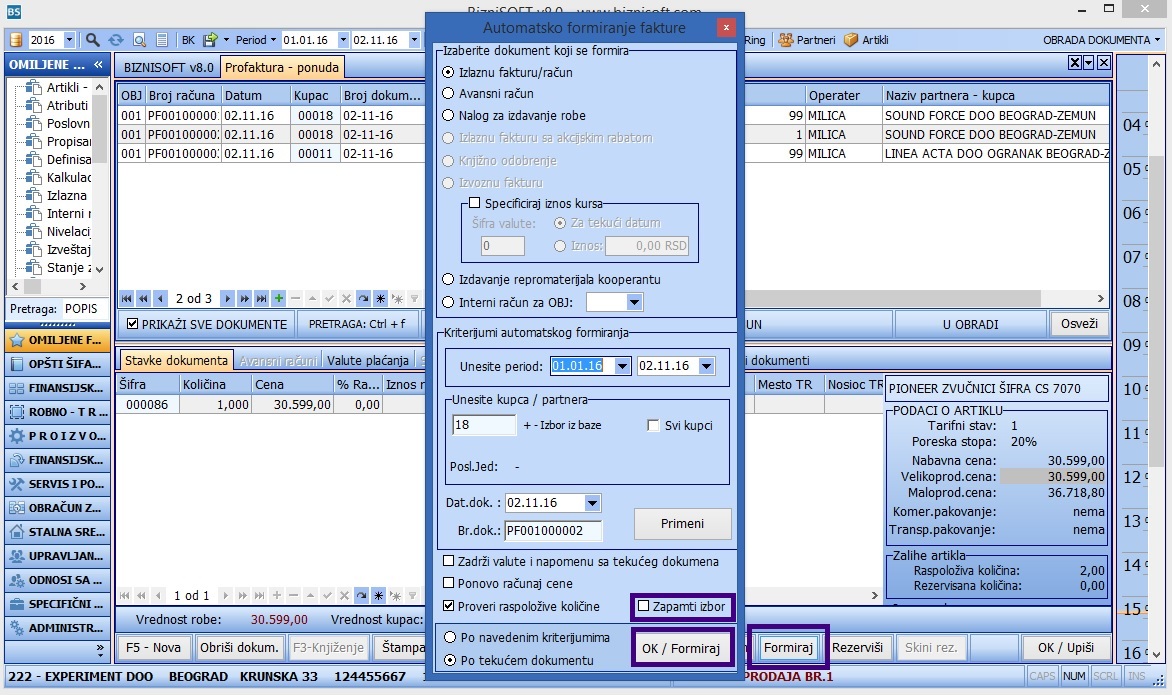This screenshot has height=695, width=1172.
Task: Enable the Svi kupci checkbox
Action: click(654, 425)
